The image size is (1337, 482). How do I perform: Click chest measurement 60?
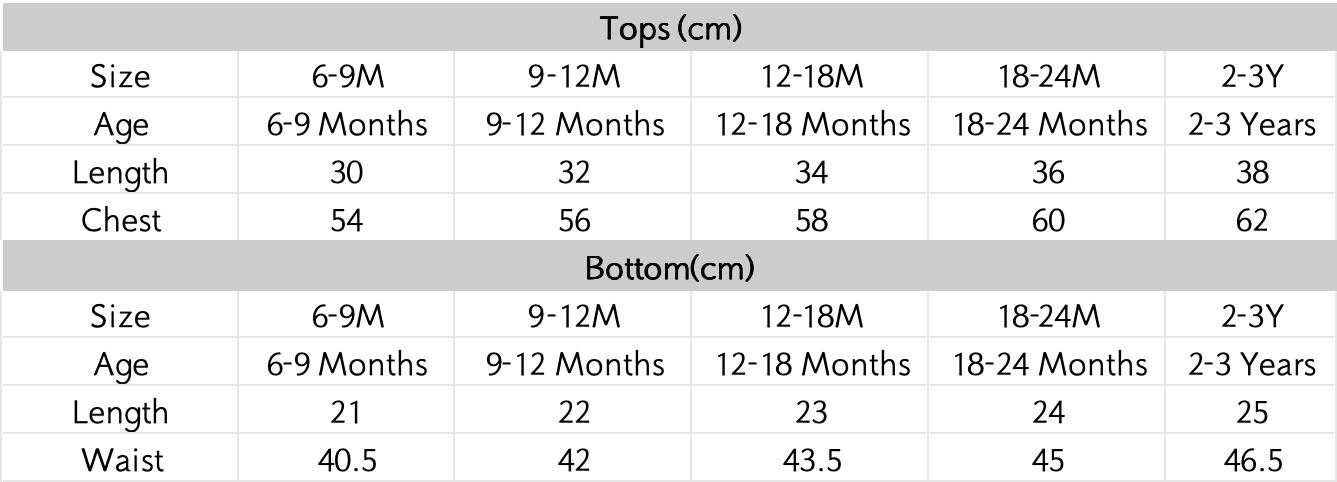pos(1048,220)
